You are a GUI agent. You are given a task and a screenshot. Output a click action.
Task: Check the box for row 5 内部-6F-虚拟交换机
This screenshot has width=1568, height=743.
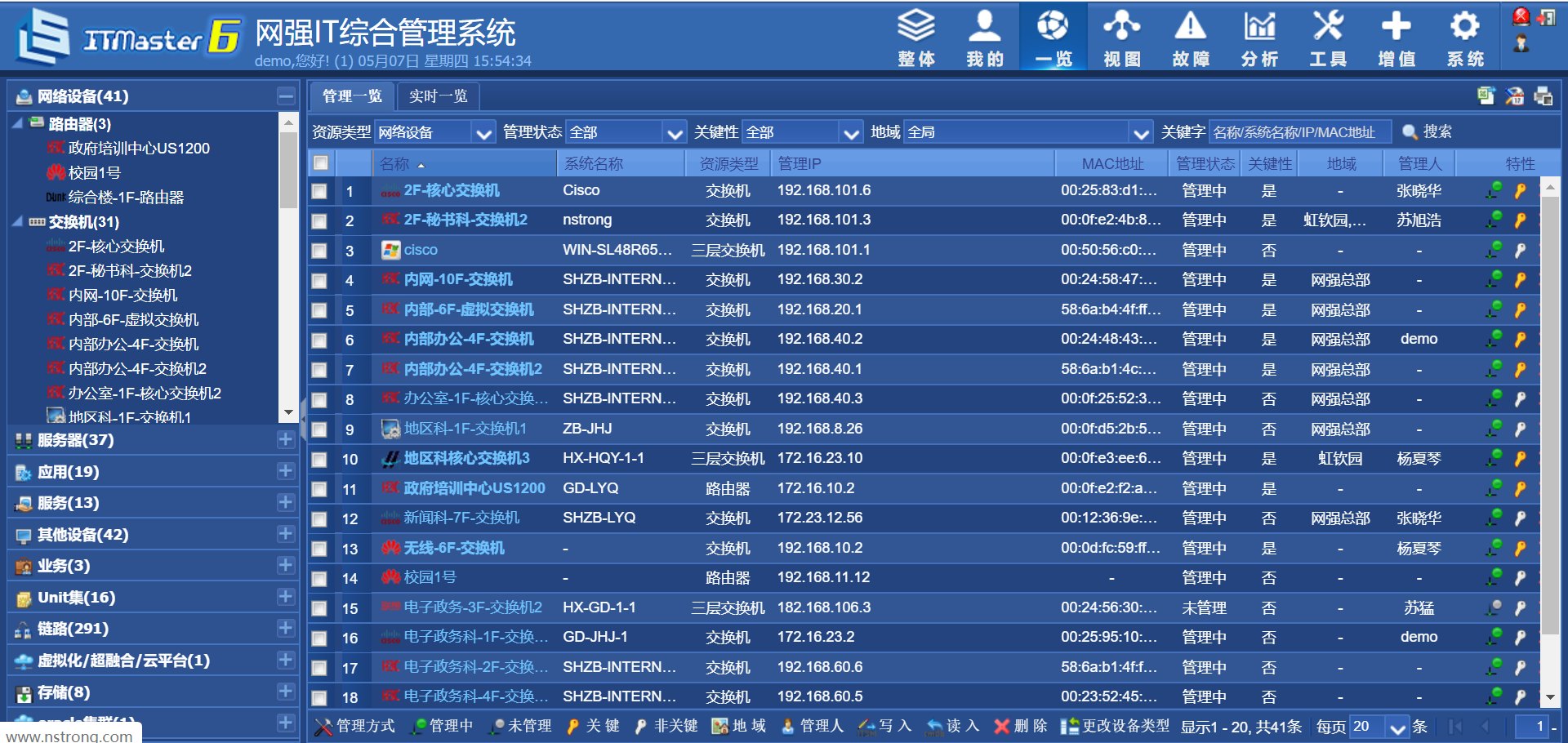click(319, 310)
